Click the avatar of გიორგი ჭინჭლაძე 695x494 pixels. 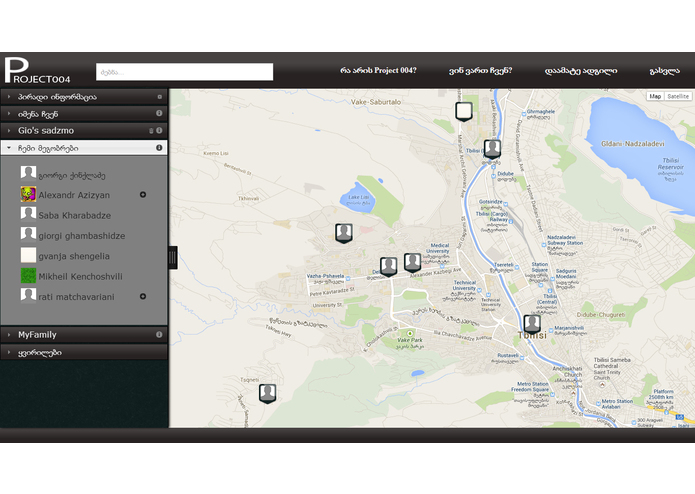click(x=28, y=173)
